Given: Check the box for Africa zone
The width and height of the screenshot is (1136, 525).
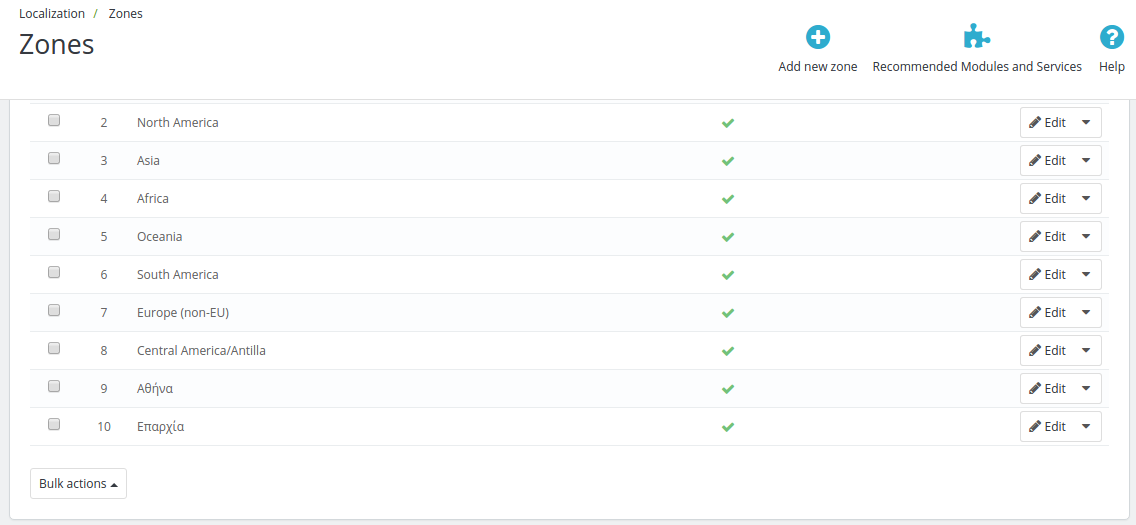Looking at the screenshot, I should (54, 196).
